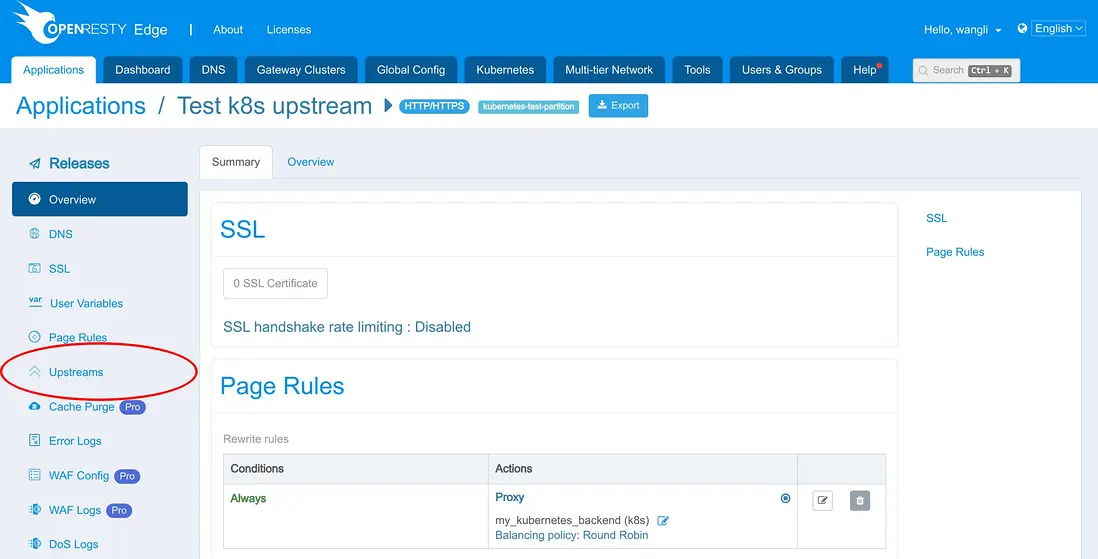Click the search magnifier icon

(x=924, y=70)
